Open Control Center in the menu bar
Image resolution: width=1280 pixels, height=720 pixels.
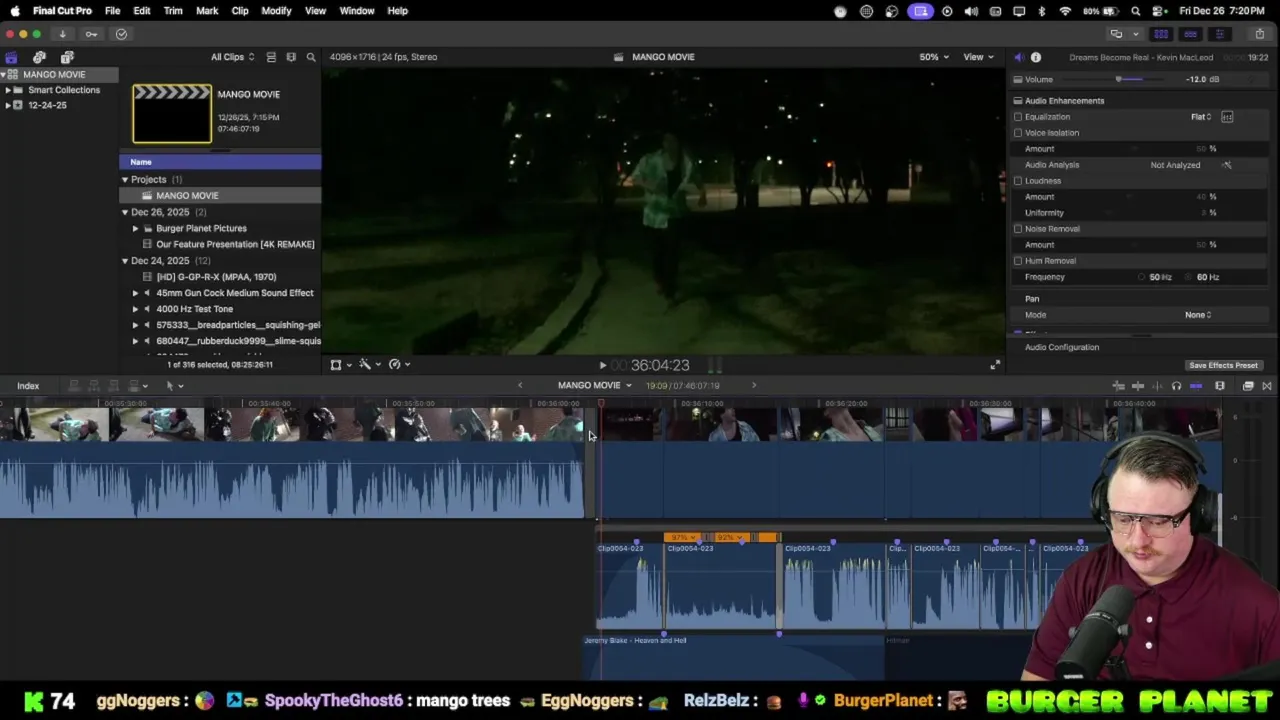pos(1158,11)
